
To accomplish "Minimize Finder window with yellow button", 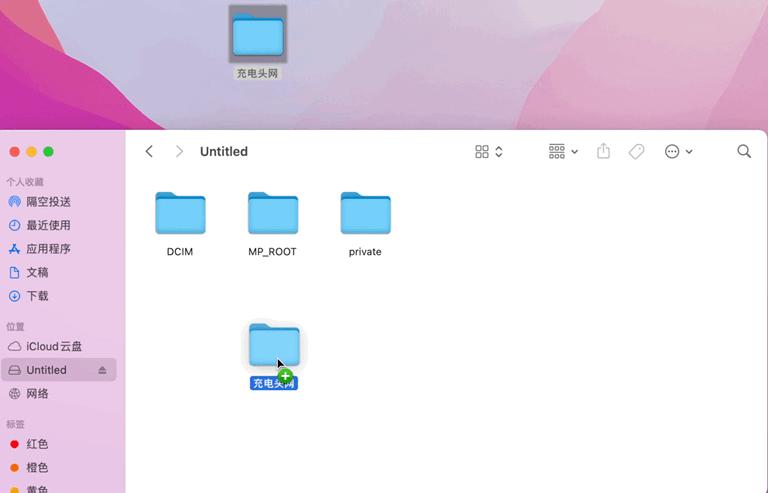I will [31, 152].
